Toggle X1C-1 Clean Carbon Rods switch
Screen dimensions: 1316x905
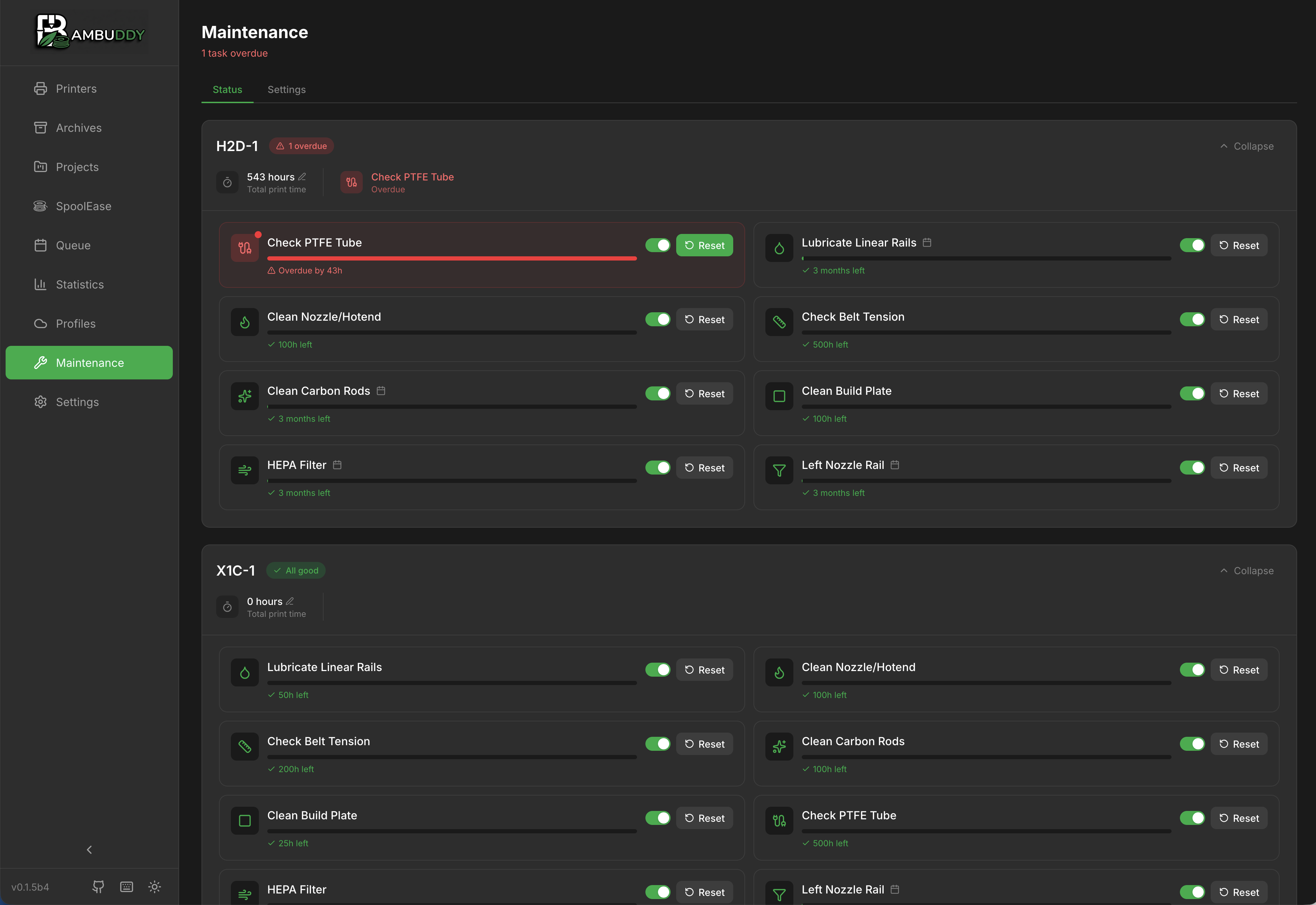[1193, 744]
